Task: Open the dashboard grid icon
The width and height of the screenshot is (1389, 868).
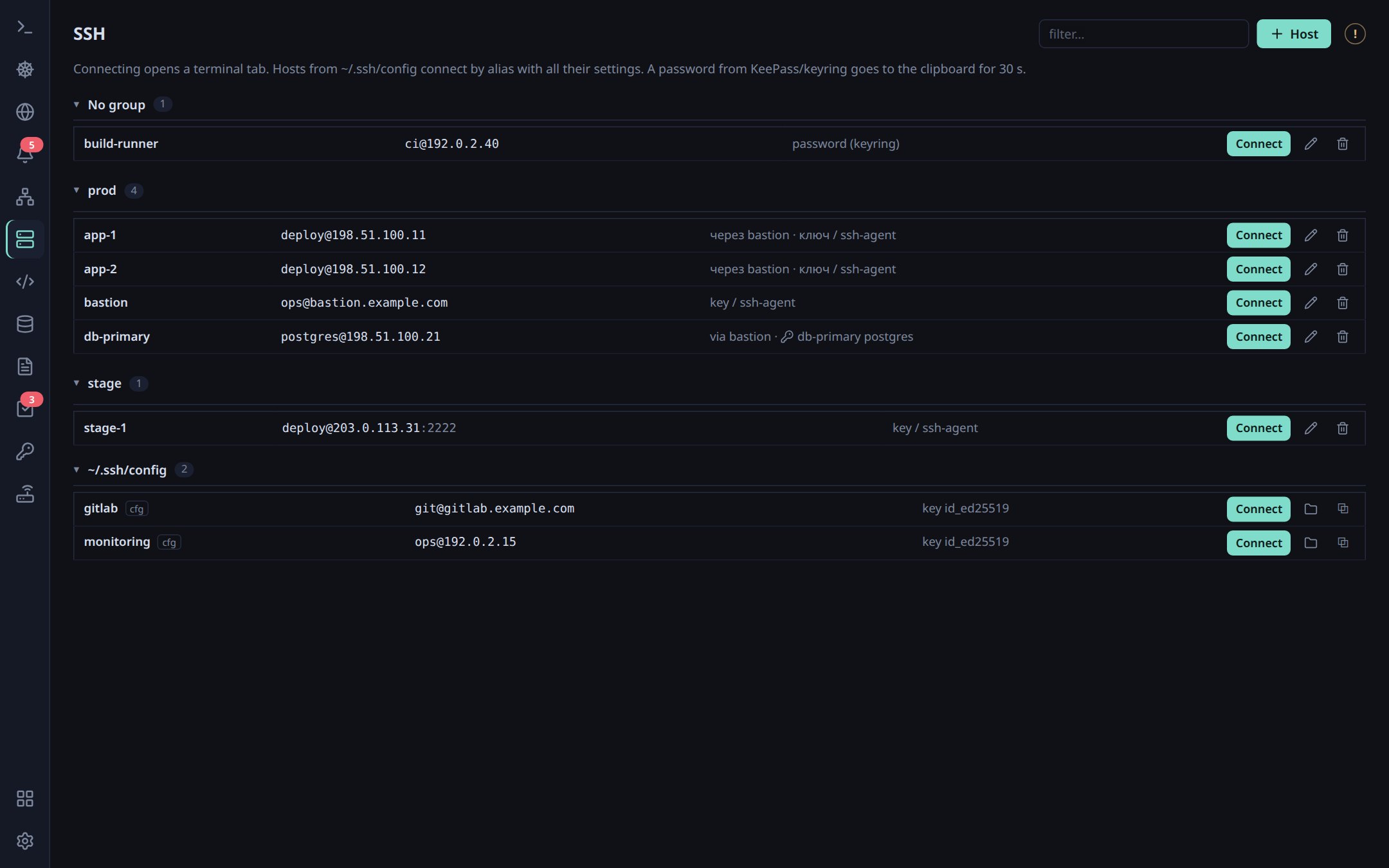Action: (x=25, y=799)
